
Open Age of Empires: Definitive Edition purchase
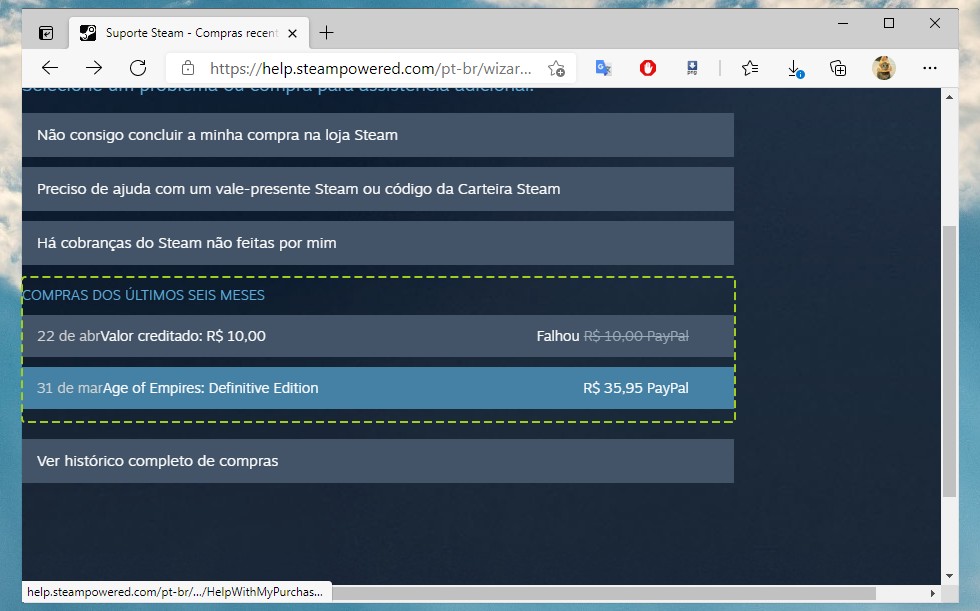click(x=377, y=388)
